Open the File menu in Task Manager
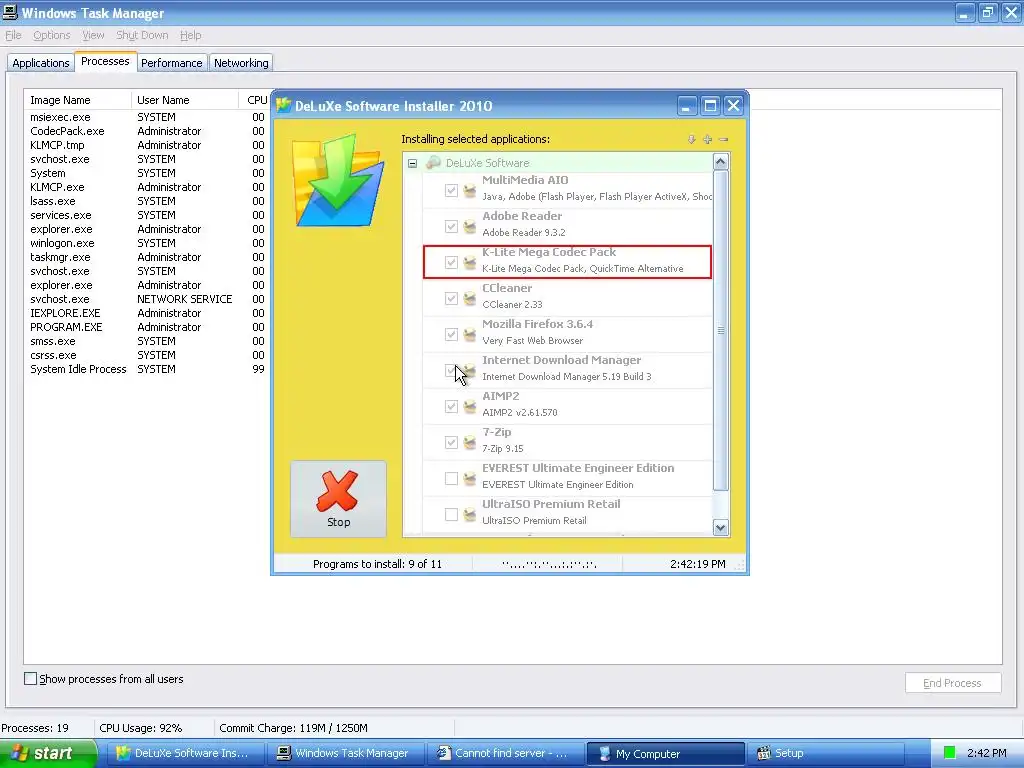Screen dimensions: 1024x768 [x=13, y=35]
